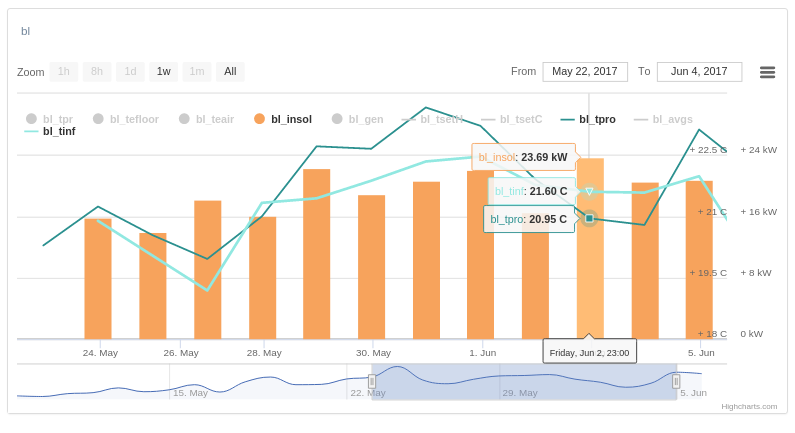
Task: Show the bl_avgs series via legend
Action: click(672, 119)
